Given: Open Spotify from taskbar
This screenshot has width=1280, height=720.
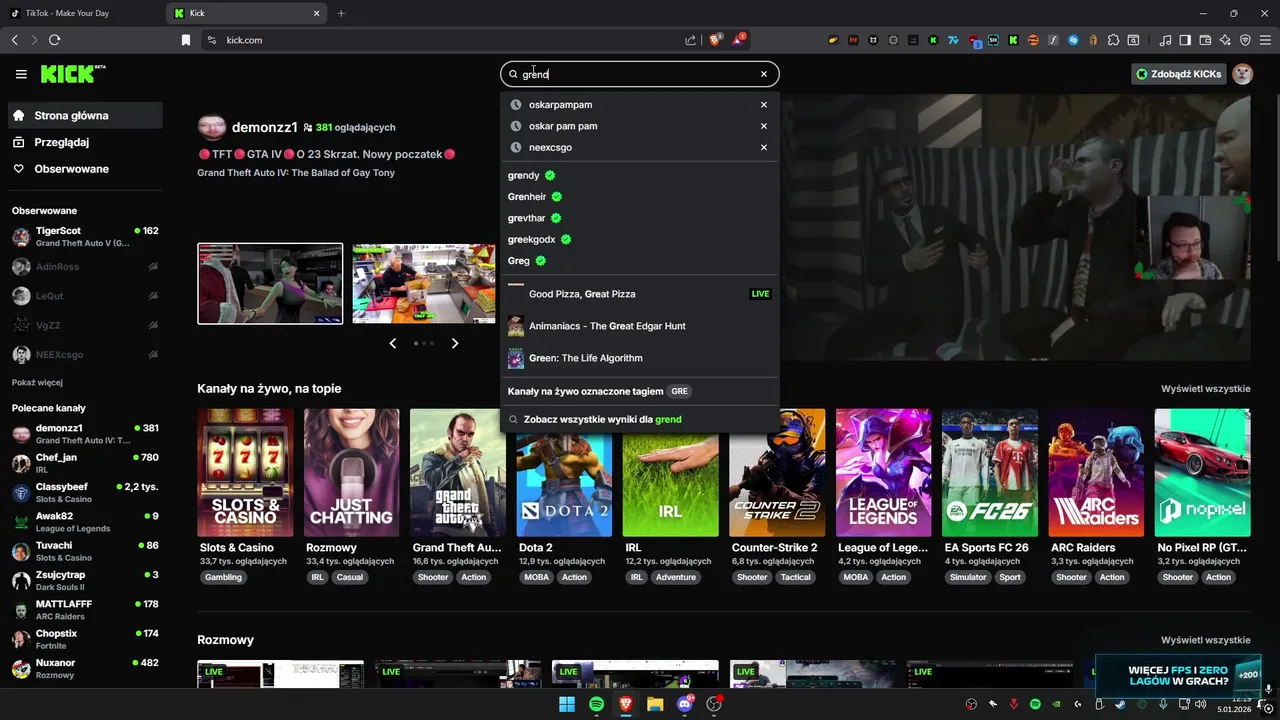Looking at the screenshot, I should coord(596,704).
